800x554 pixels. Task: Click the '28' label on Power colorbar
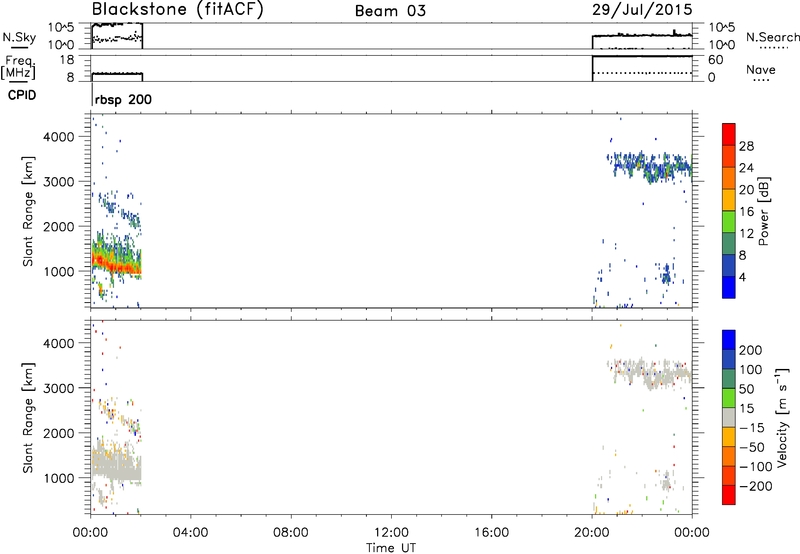click(746, 146)
